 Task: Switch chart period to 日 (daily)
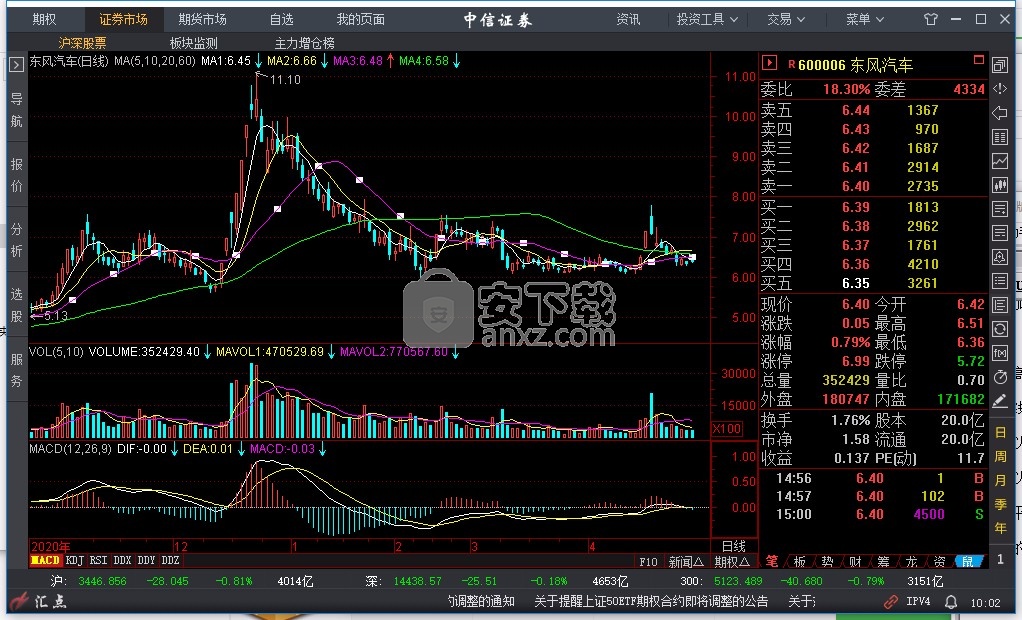1000,432
